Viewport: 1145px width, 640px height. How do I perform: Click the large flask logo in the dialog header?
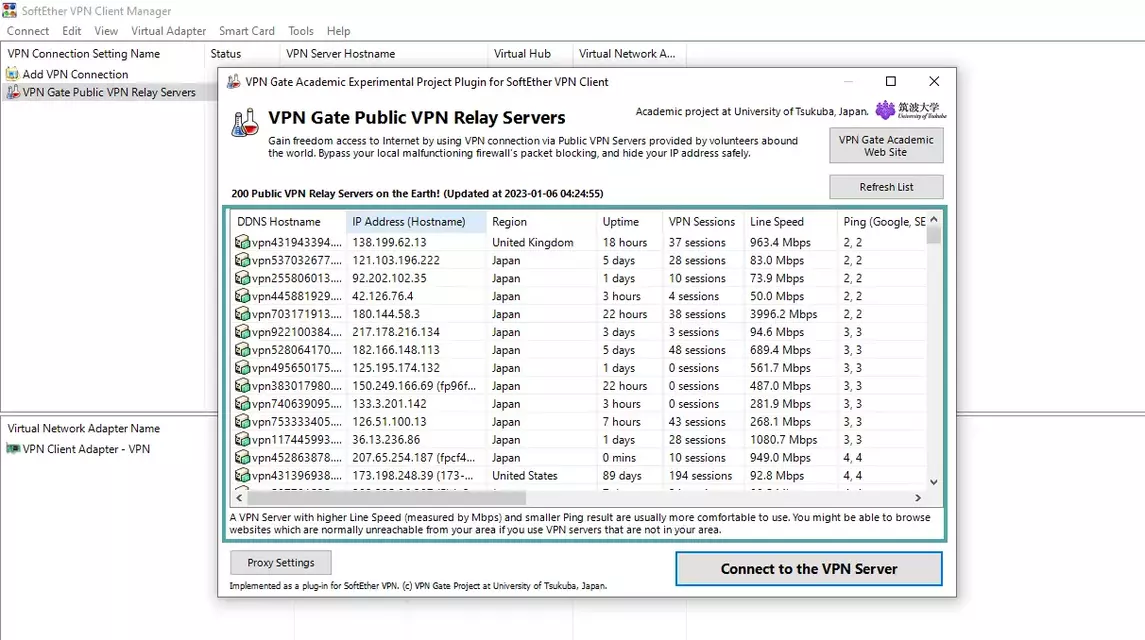(245, 123)
